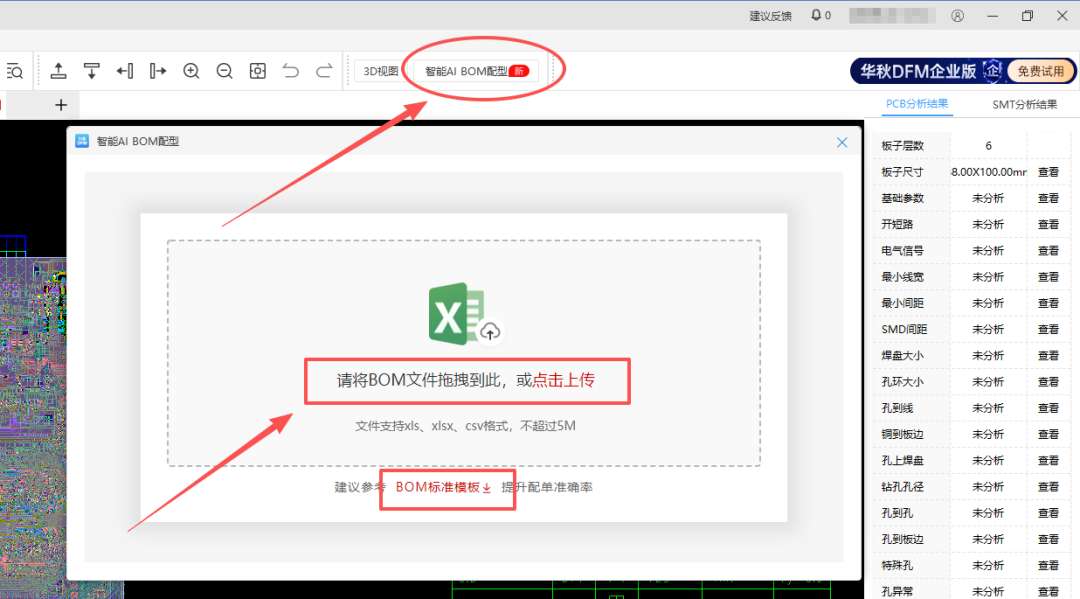Redo the last action

coord(324,71)
